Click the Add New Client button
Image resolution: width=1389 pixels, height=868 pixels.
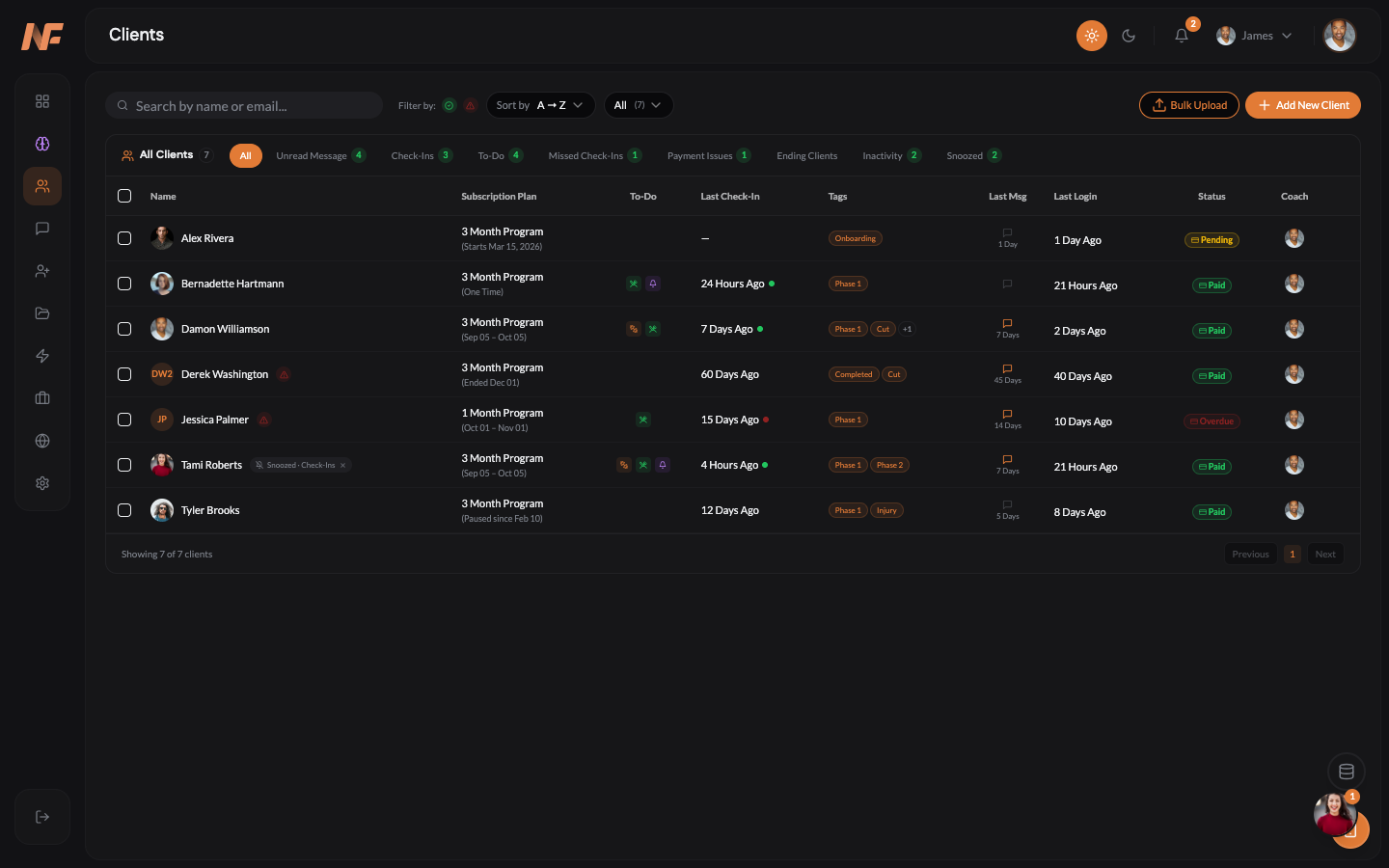point(1303,105)
